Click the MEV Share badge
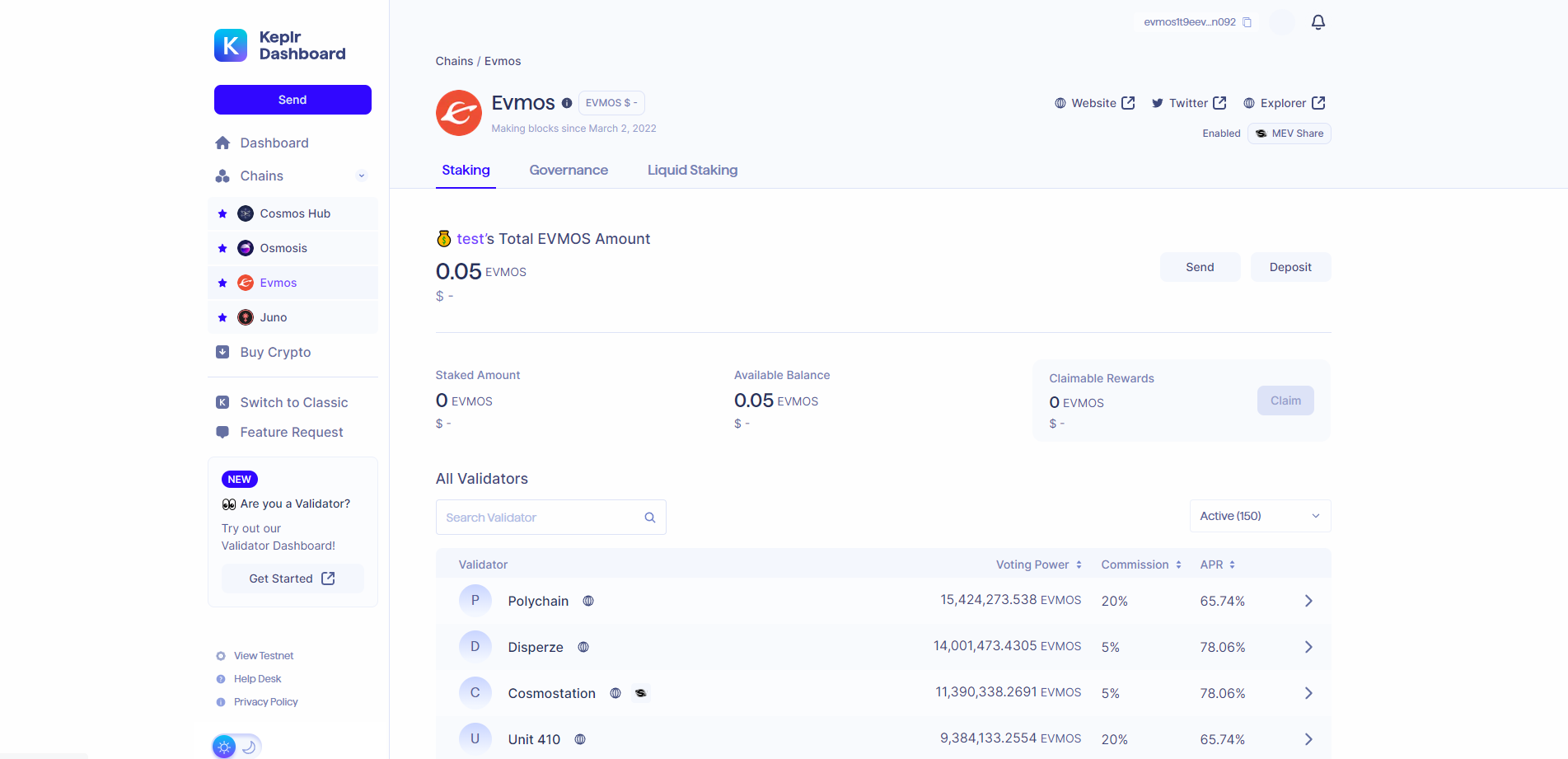 point(1290,134)
